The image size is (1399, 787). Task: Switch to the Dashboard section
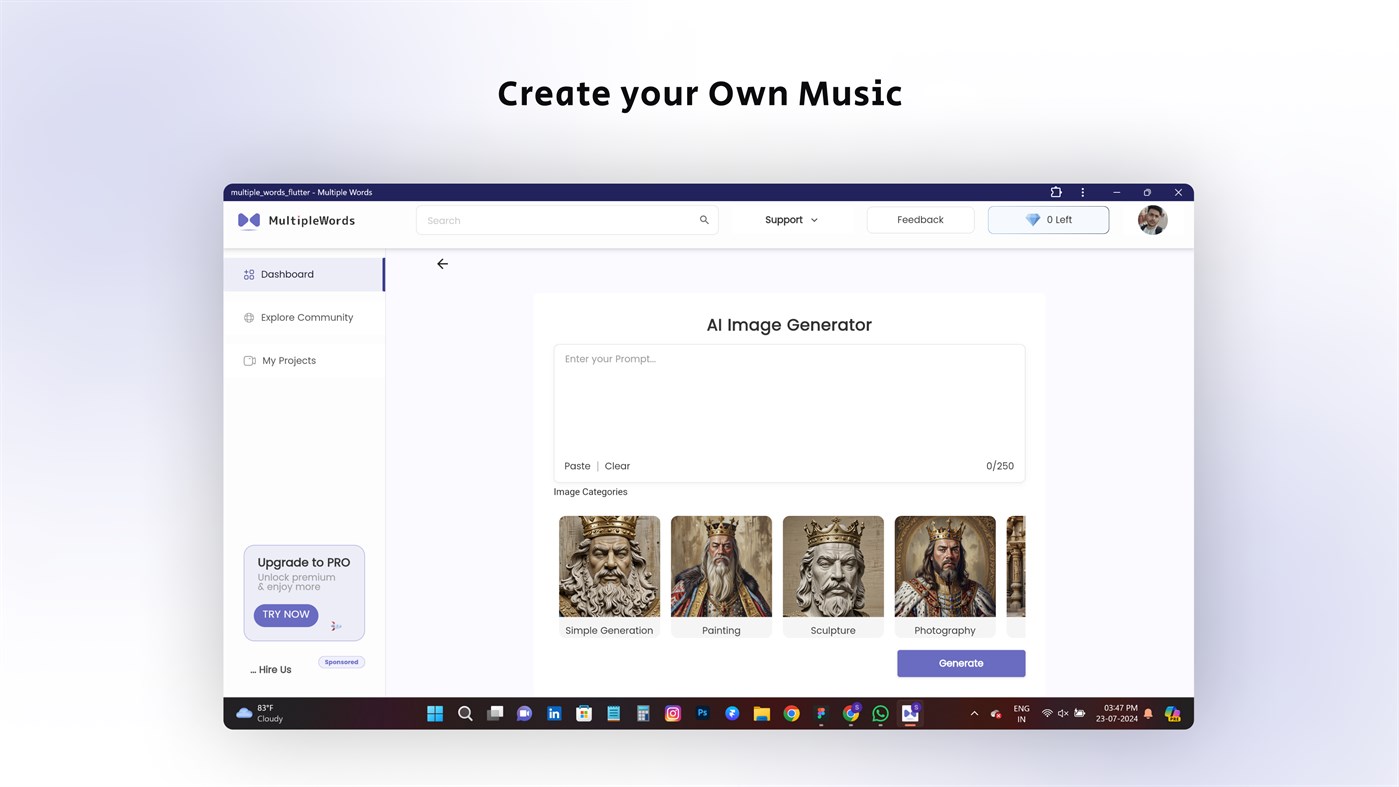click(x=287, y=274)
